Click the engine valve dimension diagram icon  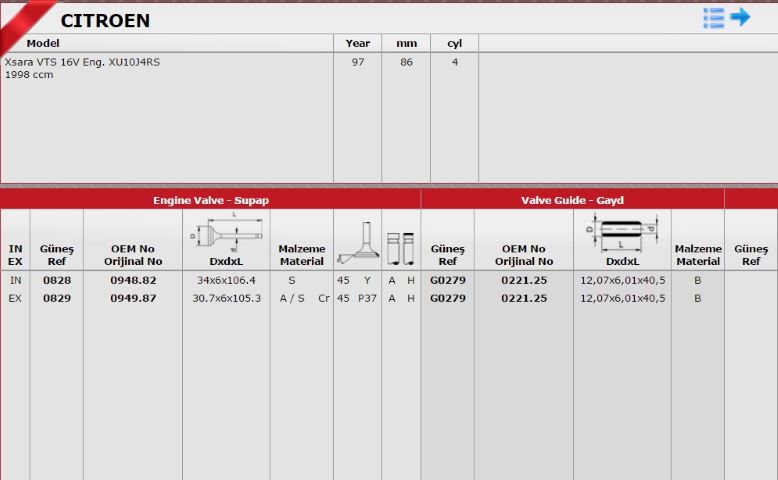pos(226,232)
